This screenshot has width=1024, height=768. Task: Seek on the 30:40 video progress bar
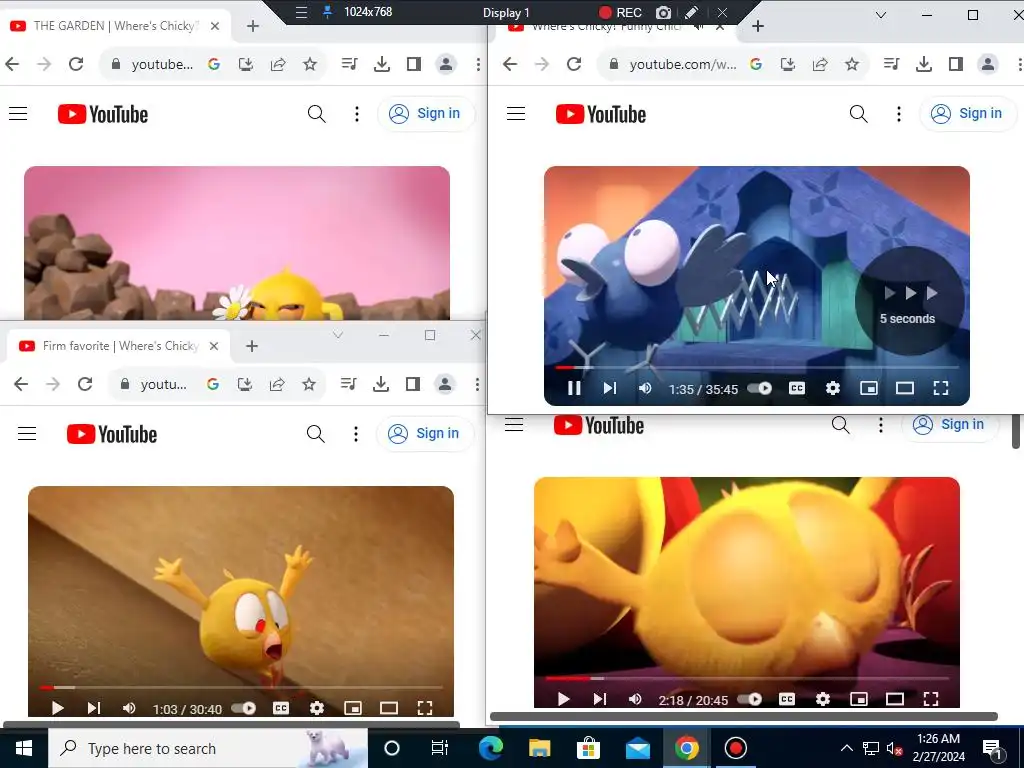[241, 688]
